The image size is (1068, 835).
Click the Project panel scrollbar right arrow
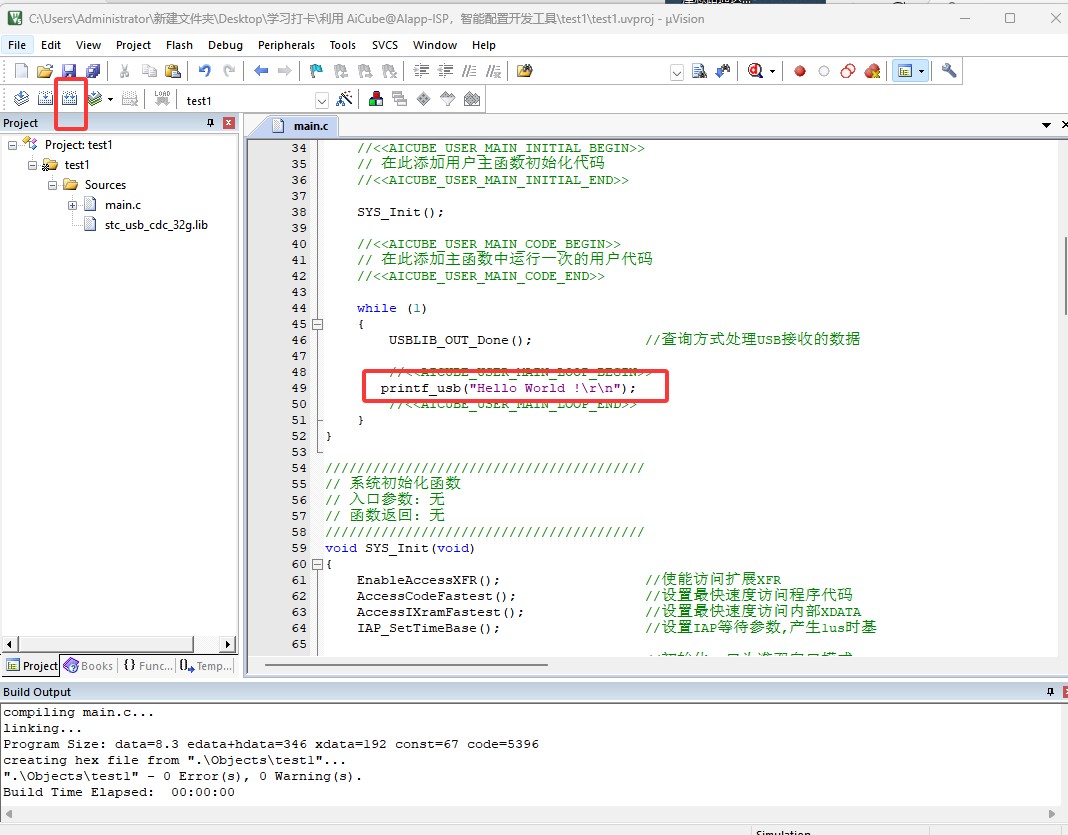(229, 644)
